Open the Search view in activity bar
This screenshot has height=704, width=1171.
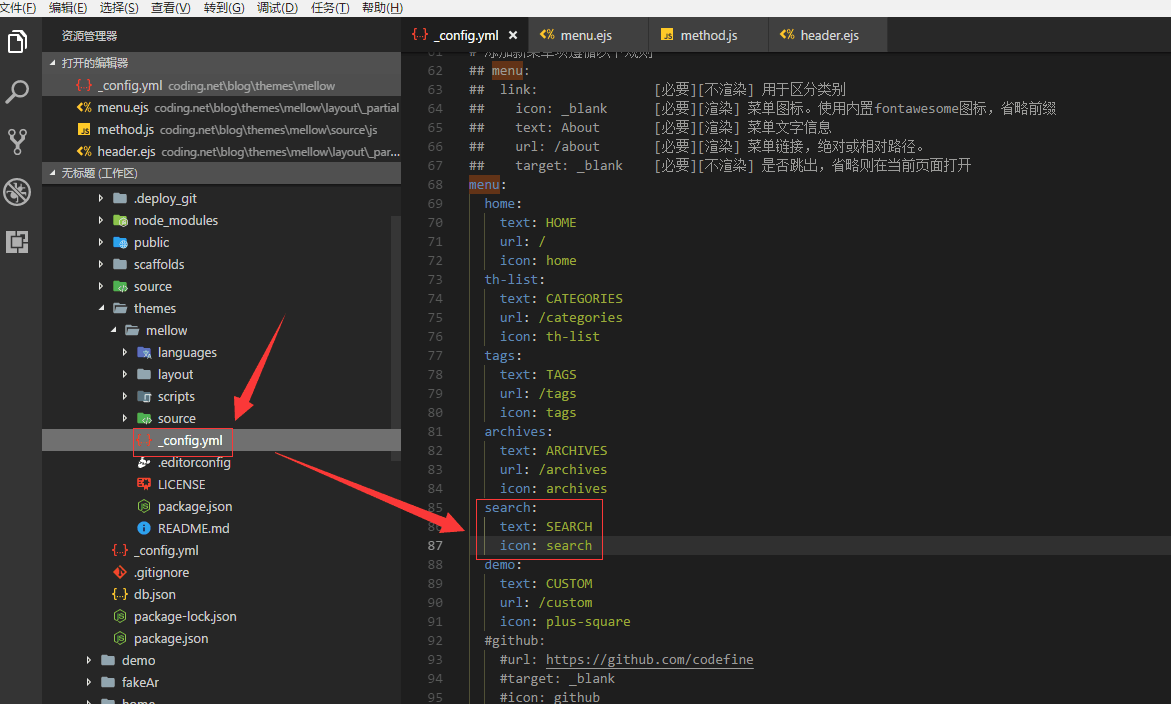pos(18,93)
